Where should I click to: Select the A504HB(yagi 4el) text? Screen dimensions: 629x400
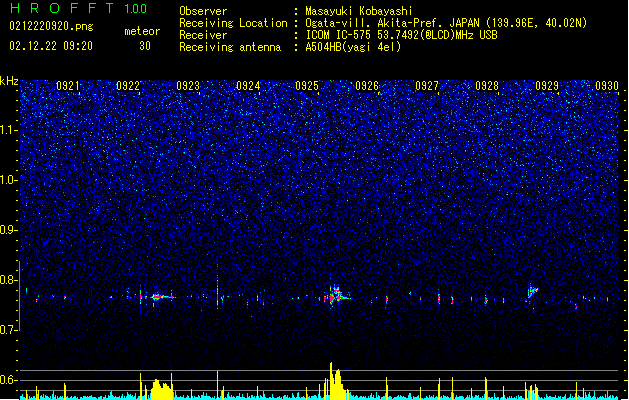click(353, 47)
